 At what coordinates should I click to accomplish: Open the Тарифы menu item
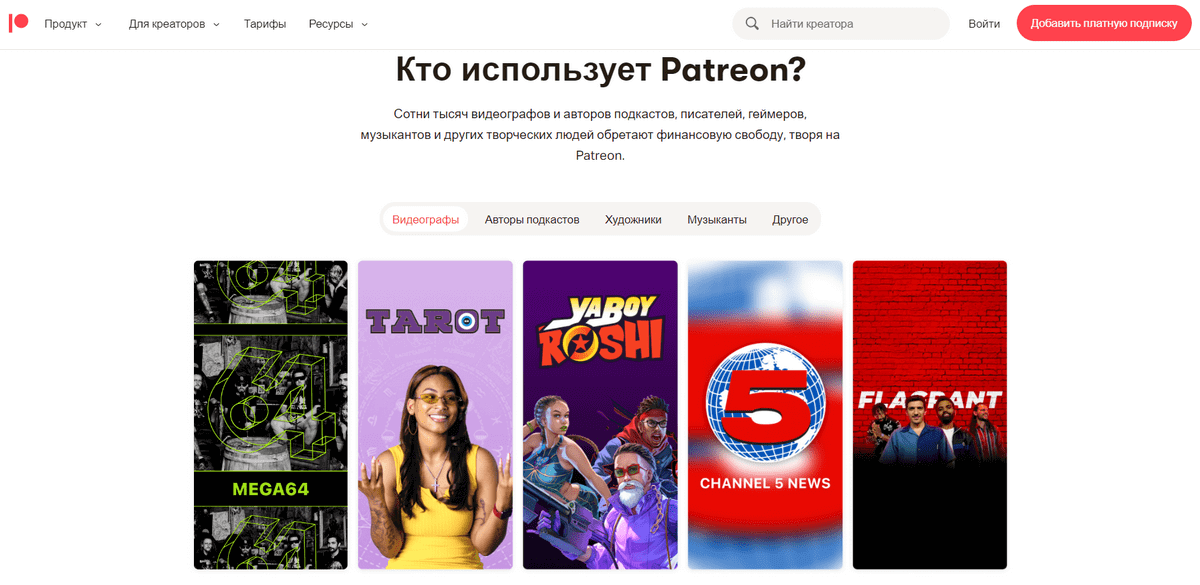(x=265, y=23)
